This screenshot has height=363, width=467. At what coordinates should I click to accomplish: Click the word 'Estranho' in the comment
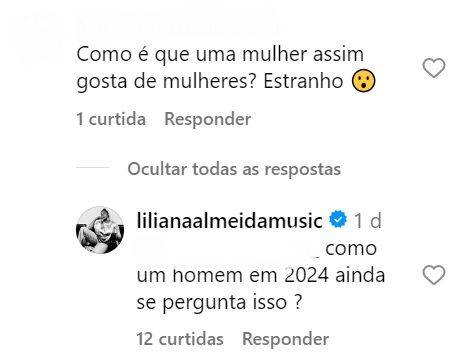(303, 81)
